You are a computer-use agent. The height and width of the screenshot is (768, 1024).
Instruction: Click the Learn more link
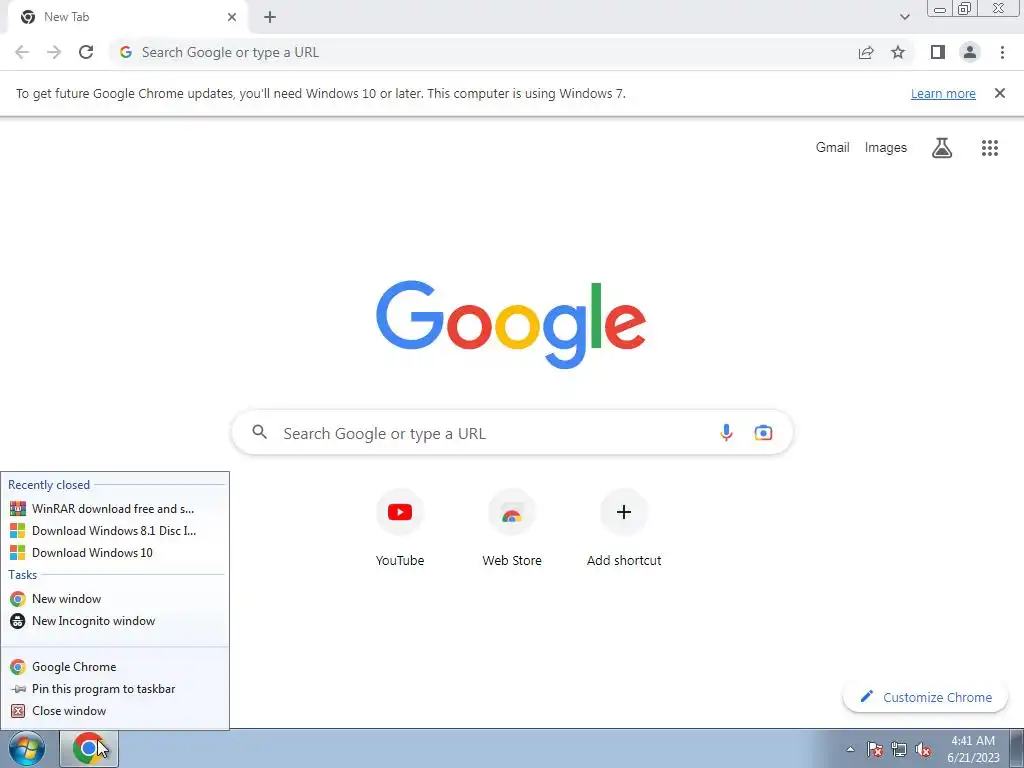[x=943, y=93]
